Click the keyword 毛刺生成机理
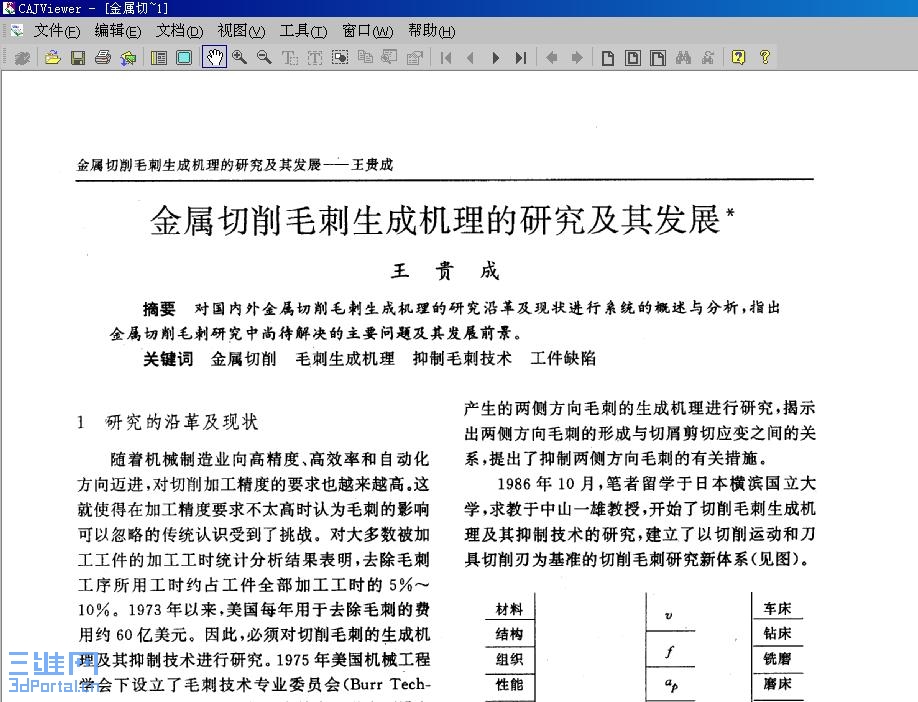 [x=345, y=358]
